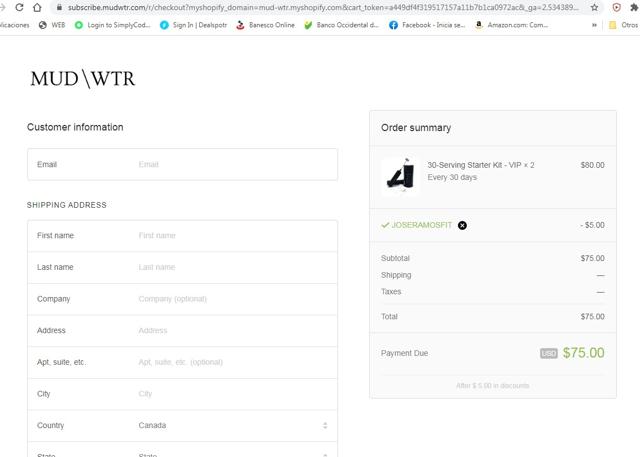Open the Amazon.com bookmark
640x457 pixels.
tap(511, 25)
